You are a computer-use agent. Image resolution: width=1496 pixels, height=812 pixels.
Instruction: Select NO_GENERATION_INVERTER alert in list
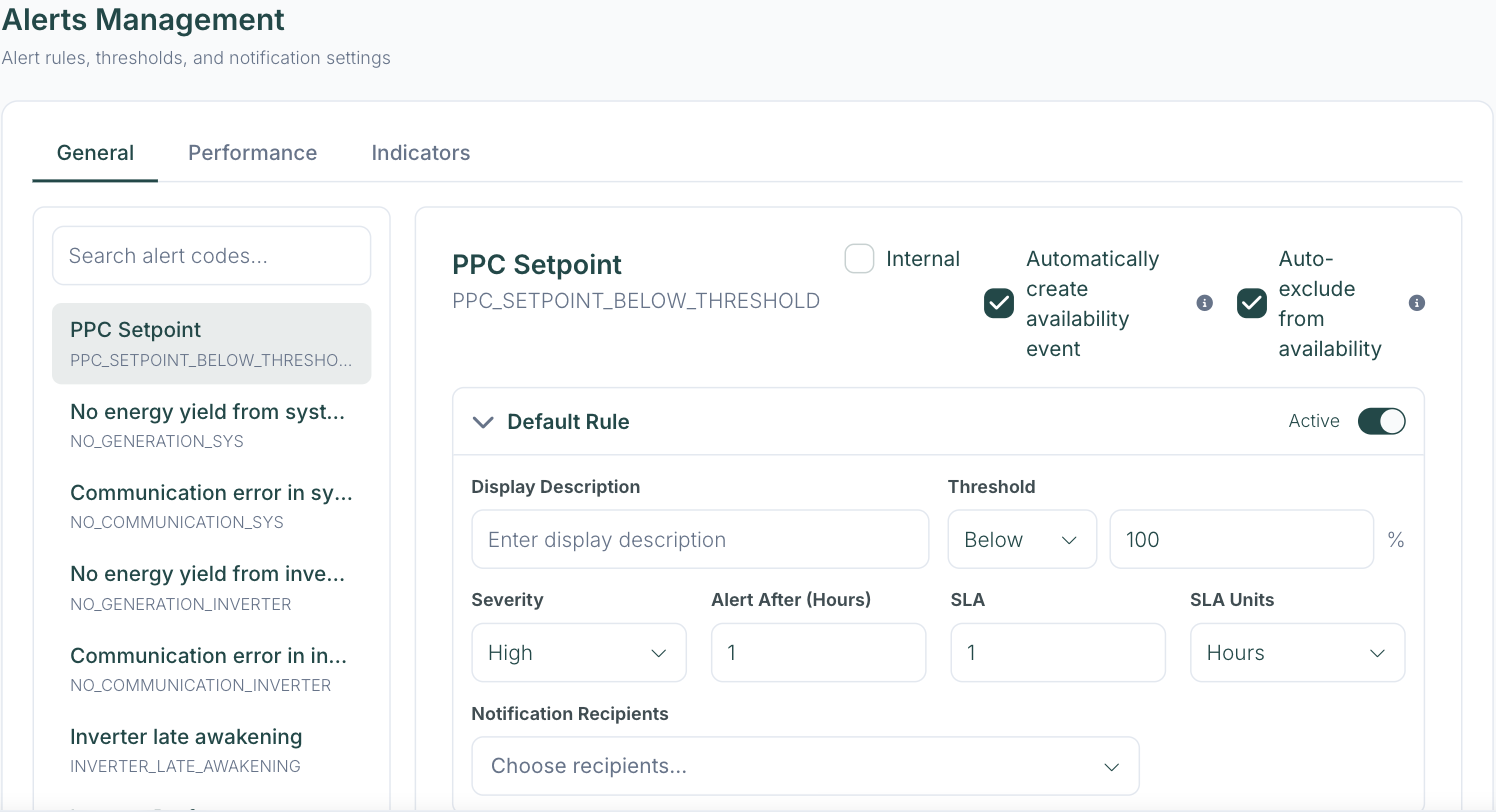pyautogui.click(x=212, y=588)
